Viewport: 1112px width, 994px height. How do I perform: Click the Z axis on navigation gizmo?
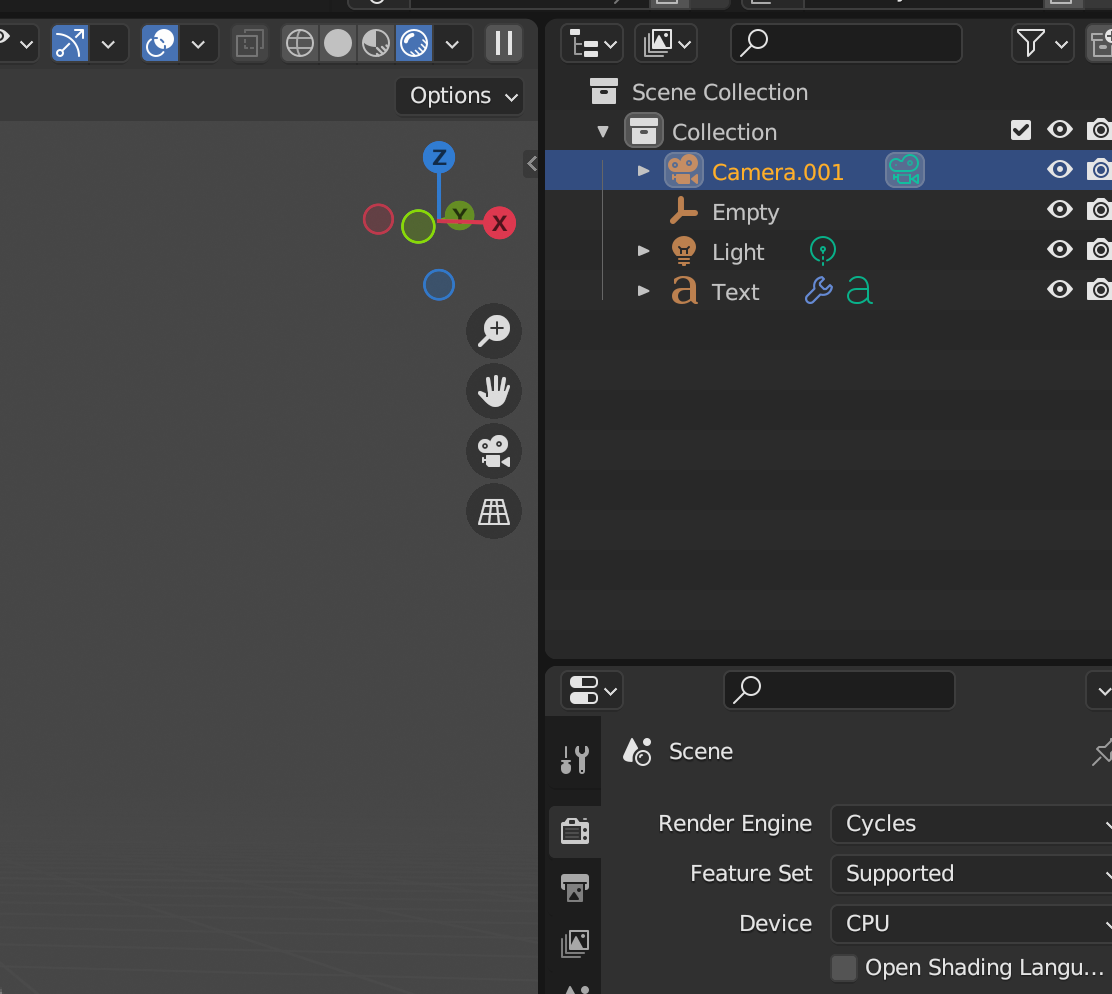click(439, 157)
